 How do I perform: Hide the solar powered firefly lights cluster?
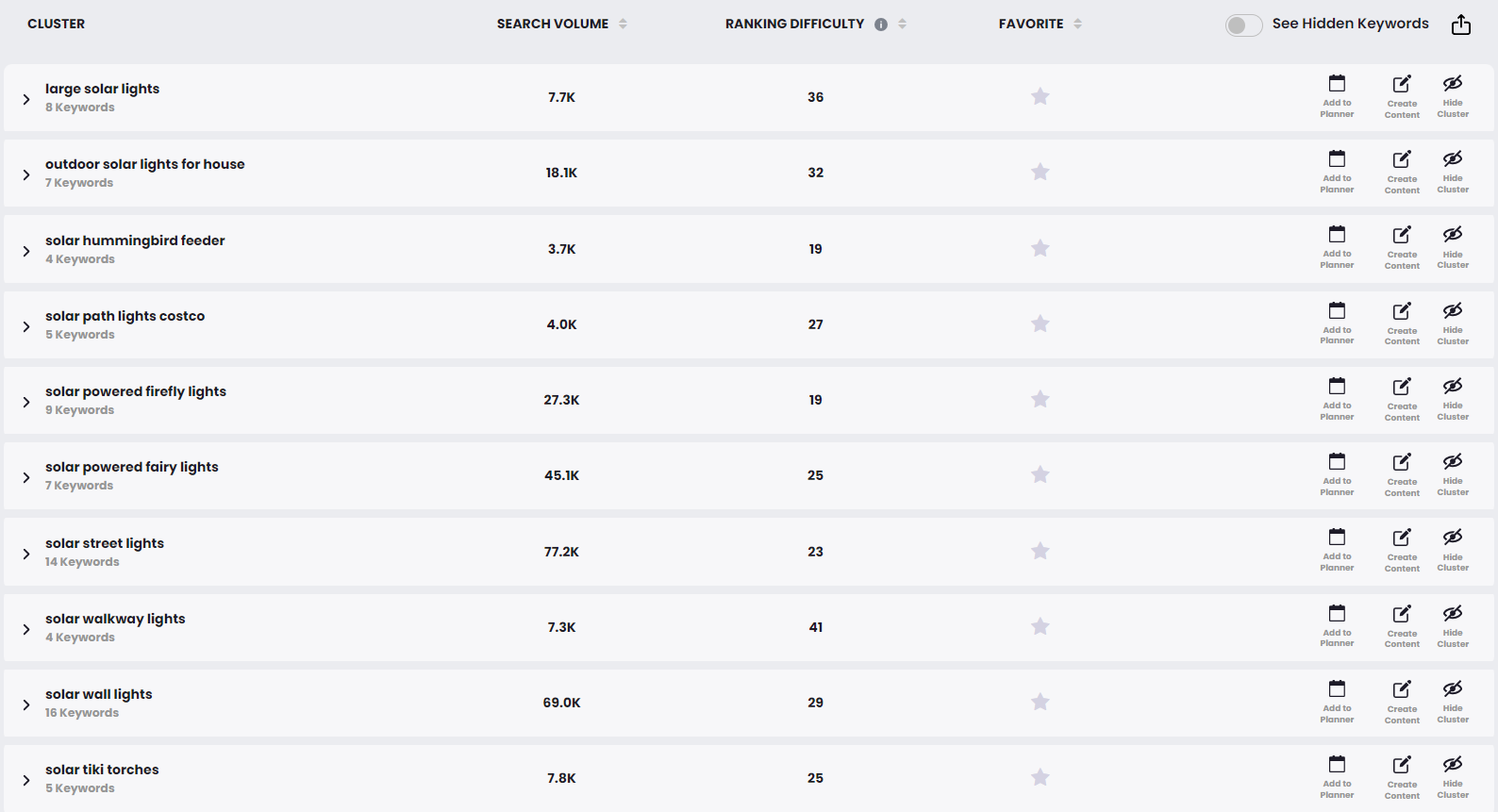tap(1453, 398)
